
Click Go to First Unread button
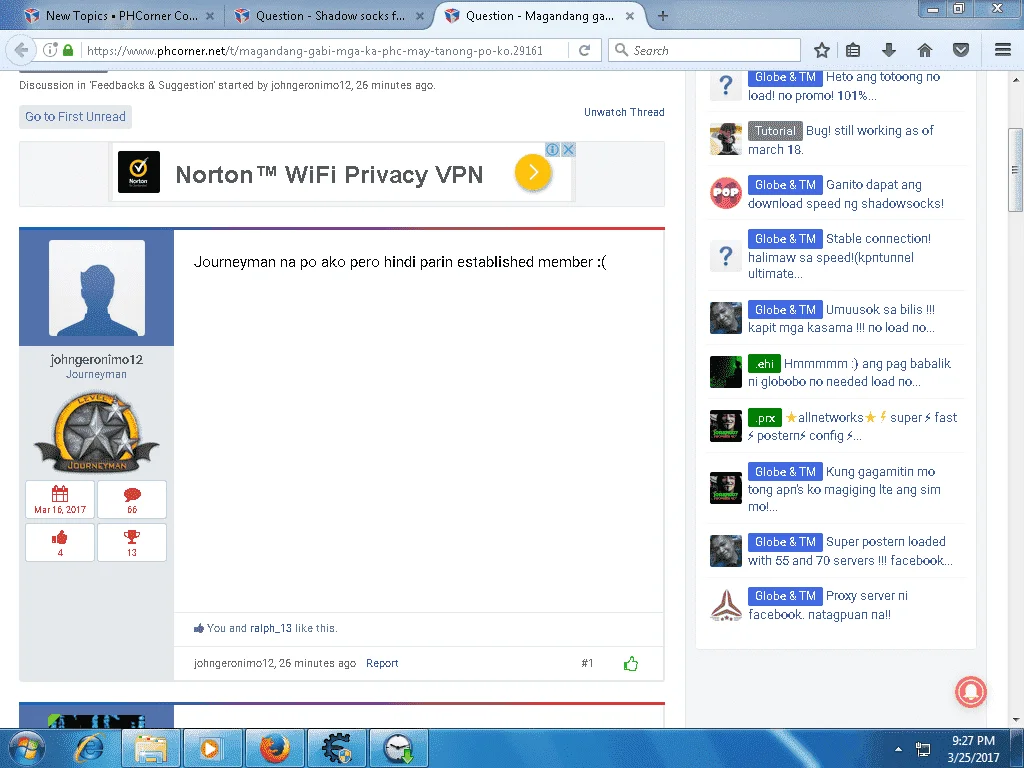click(75, 116)
